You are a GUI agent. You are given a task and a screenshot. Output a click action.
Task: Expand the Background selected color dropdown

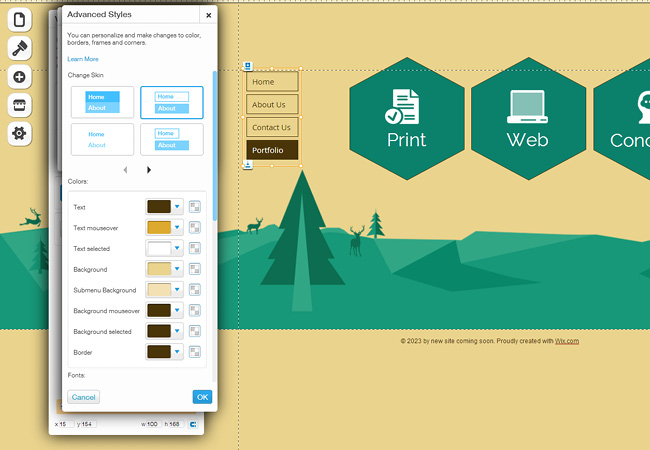pyautogui.click(x=178, y=331)
